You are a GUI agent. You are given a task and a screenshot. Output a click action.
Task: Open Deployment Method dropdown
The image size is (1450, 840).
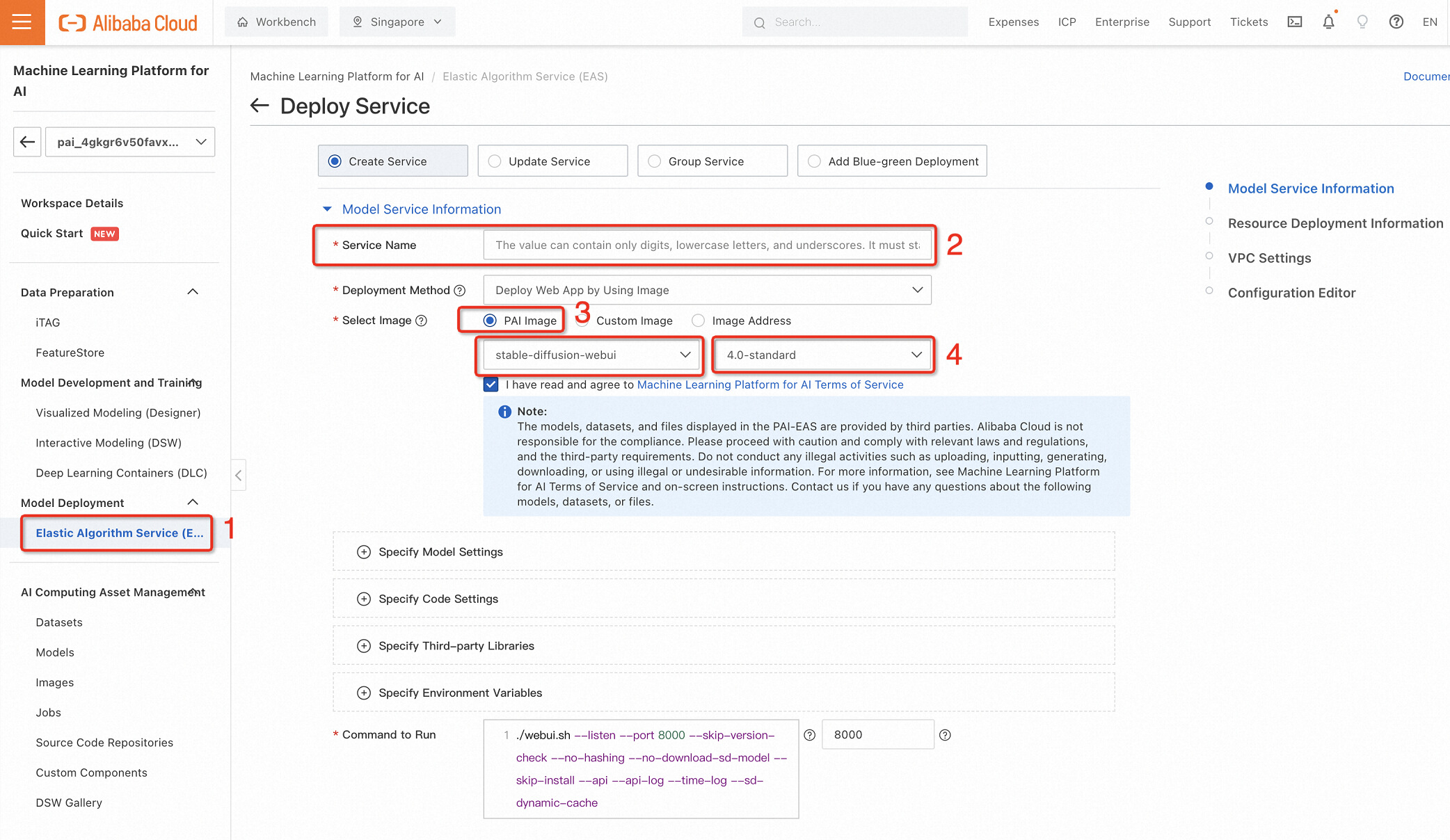click(707, 290)
